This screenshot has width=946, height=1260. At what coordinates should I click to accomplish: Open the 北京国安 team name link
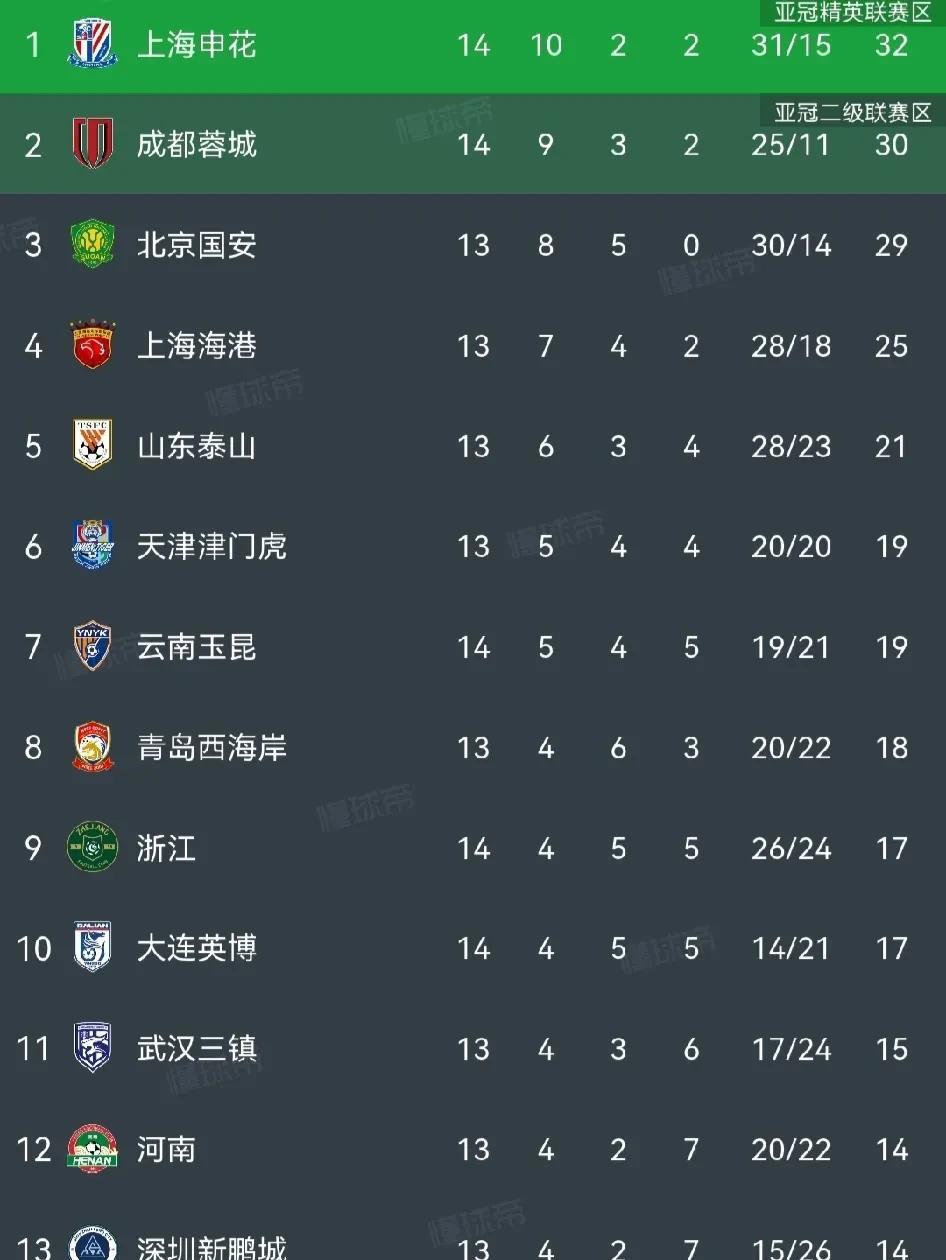[x=197, y=245]
